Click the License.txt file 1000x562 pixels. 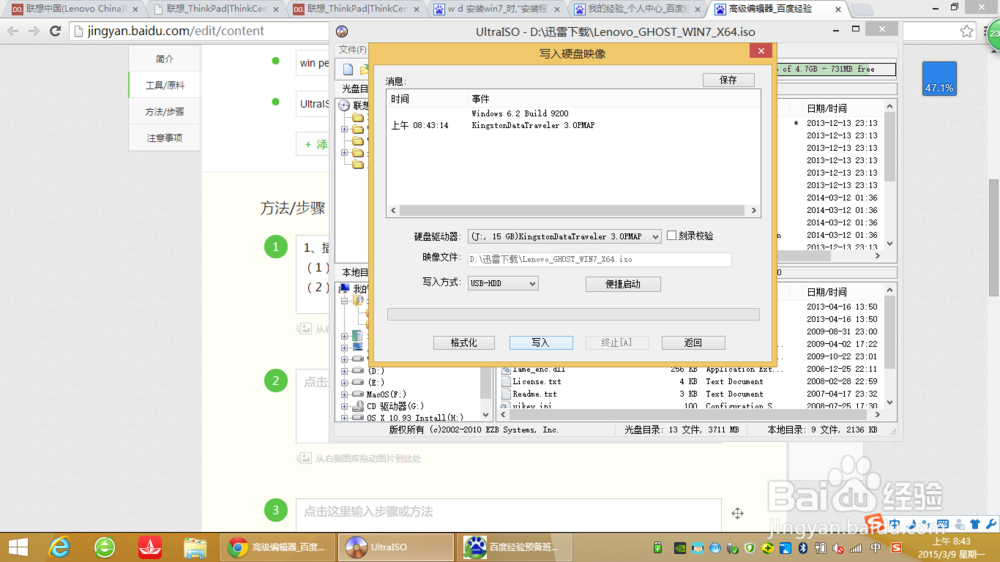click(536, 381)
